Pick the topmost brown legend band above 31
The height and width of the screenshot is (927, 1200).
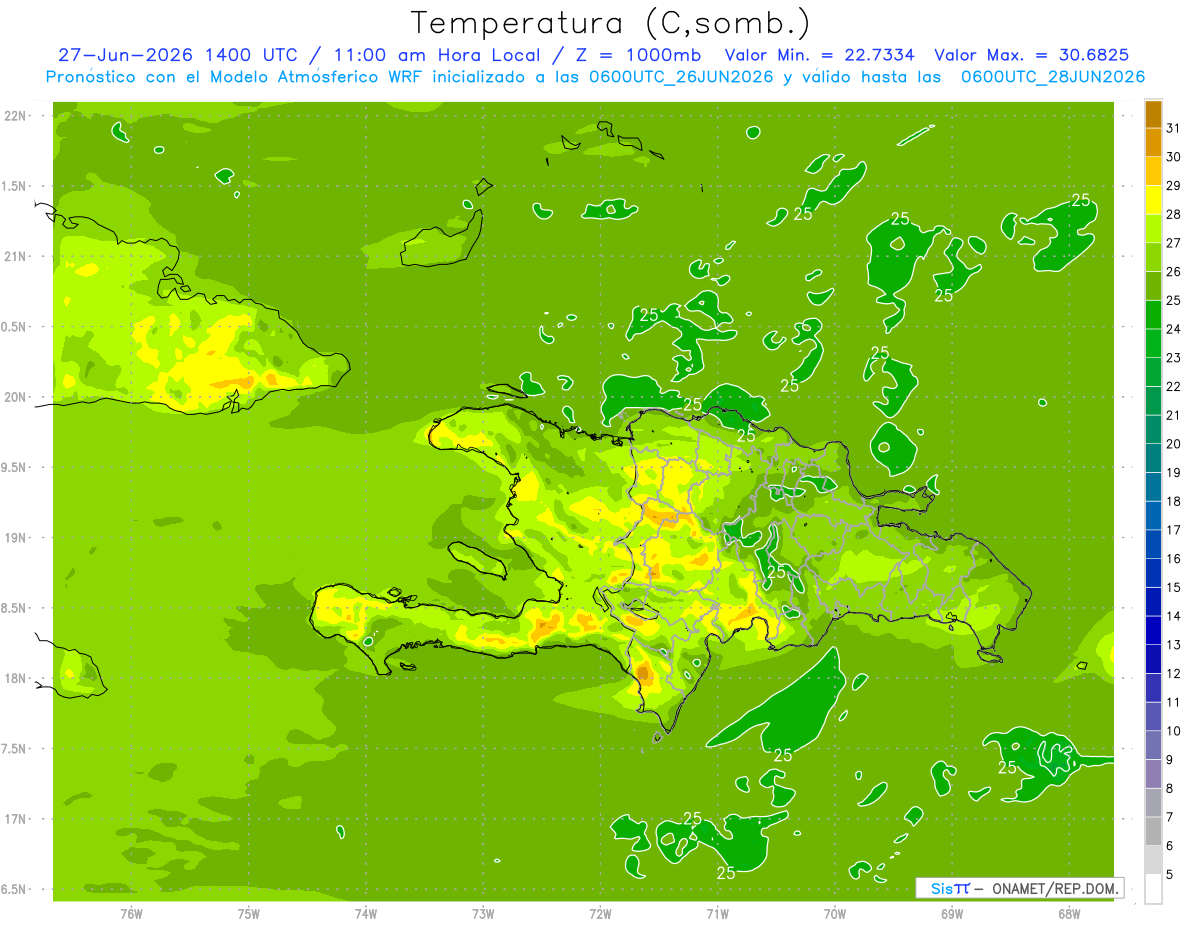coord(1153,115)
